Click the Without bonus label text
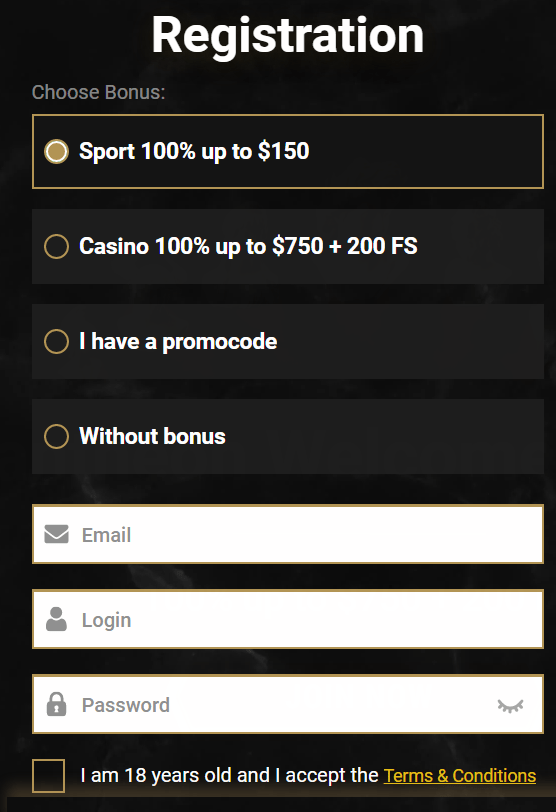556x812 pixels. (152, 436)
